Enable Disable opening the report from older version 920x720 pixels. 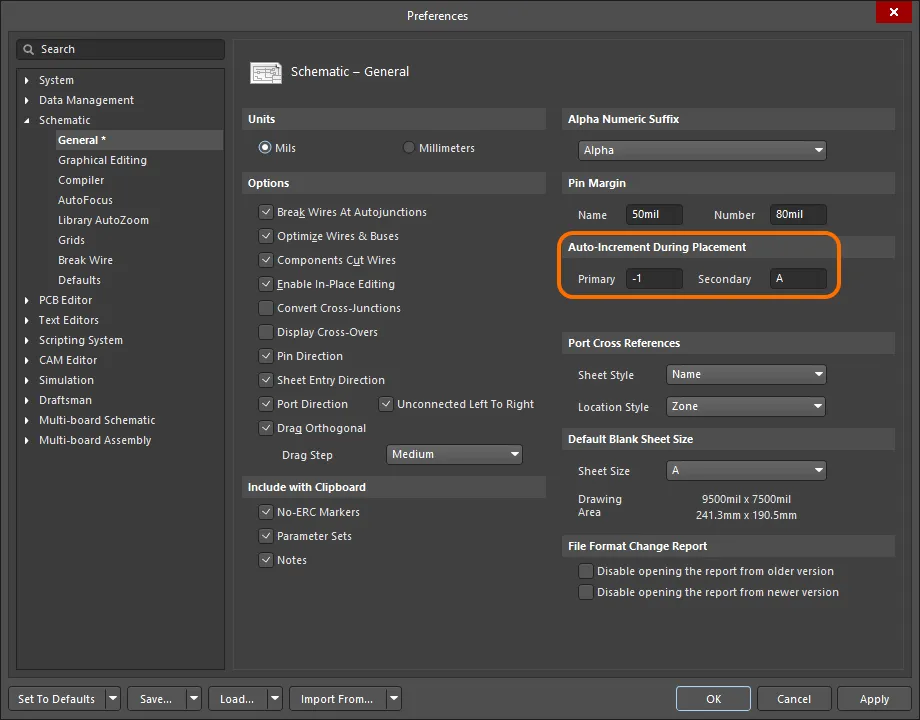pos(586,570)
